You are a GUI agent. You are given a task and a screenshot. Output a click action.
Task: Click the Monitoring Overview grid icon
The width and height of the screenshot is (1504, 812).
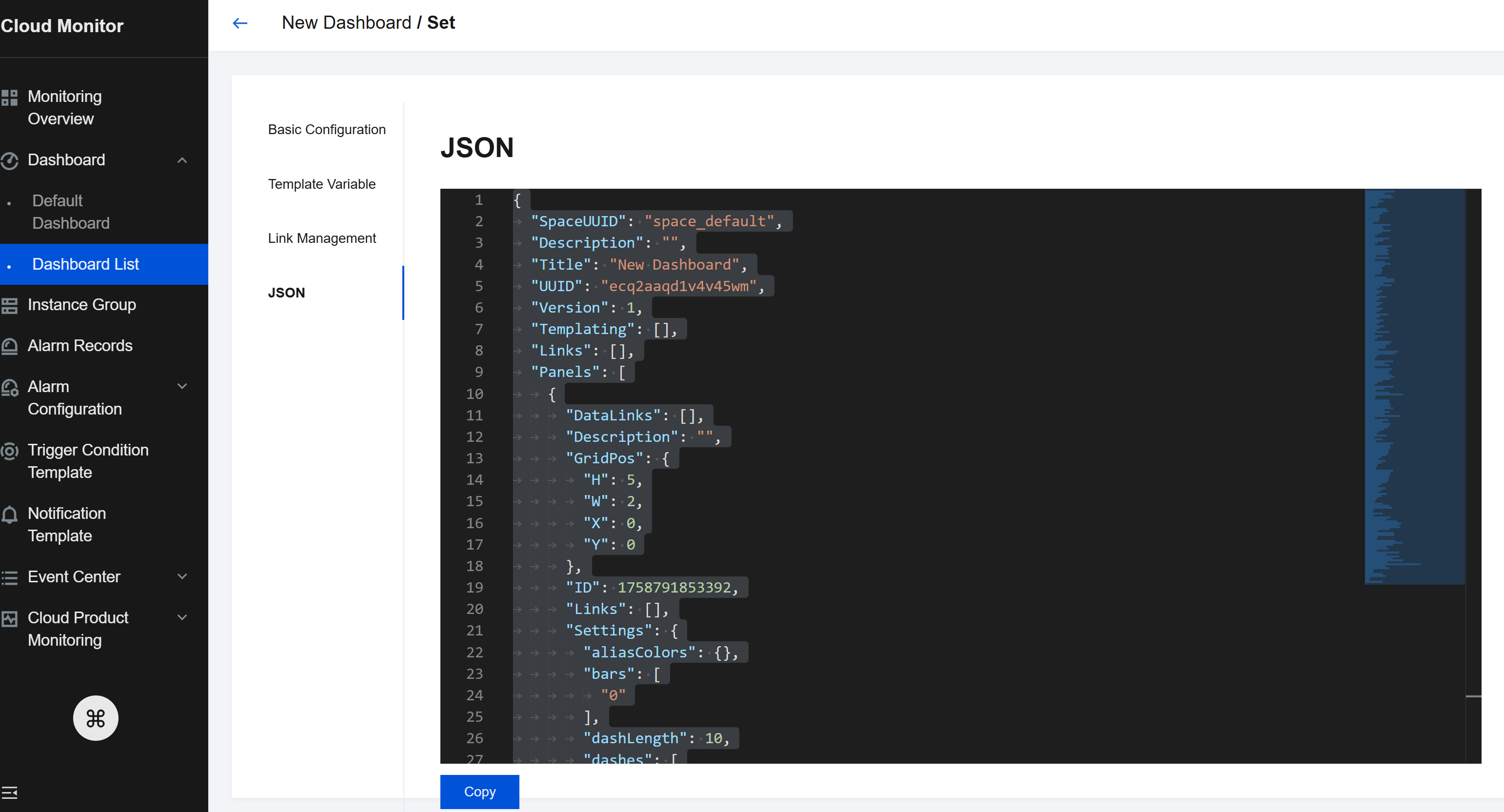click(9, 98)
